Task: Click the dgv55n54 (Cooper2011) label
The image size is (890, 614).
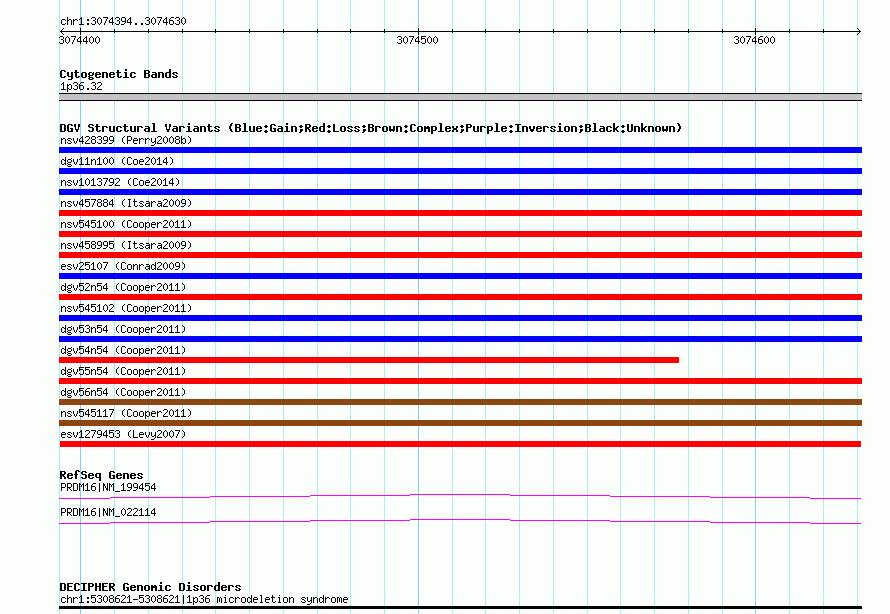Action: coord(123,371)
